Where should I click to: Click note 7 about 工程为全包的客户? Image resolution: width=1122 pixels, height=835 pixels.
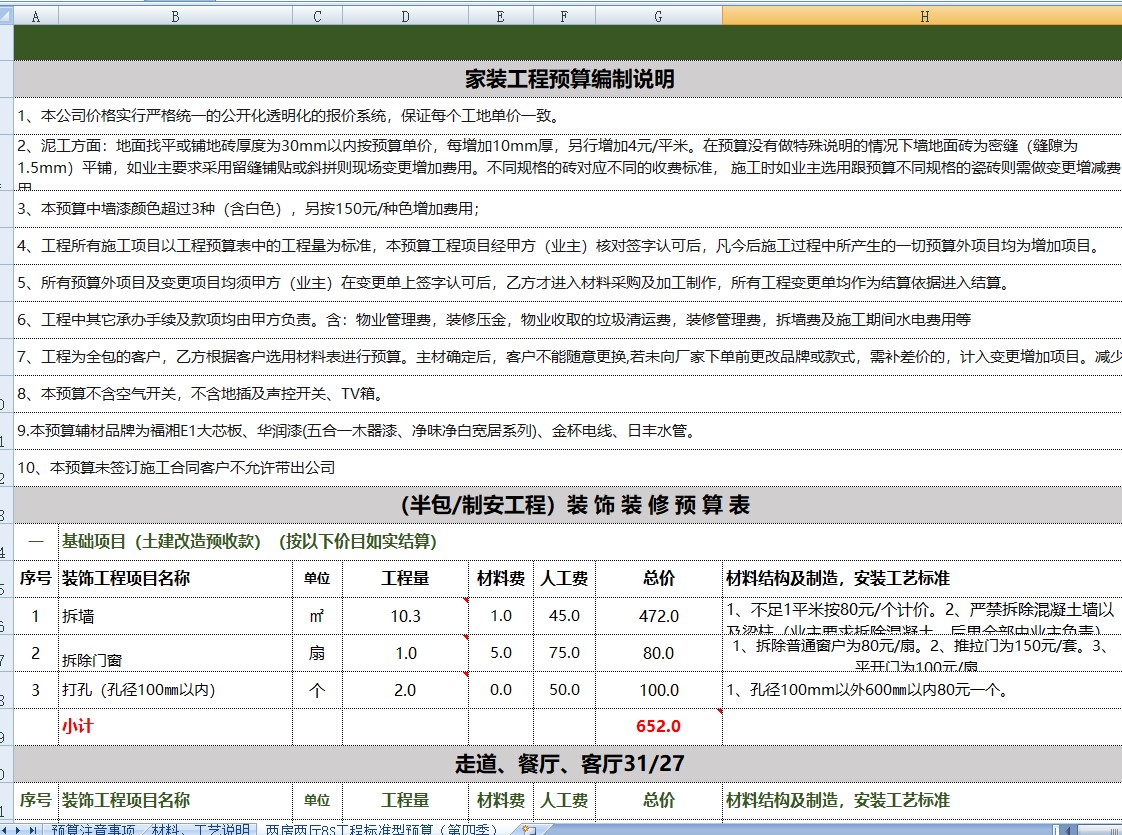point(568,356)
